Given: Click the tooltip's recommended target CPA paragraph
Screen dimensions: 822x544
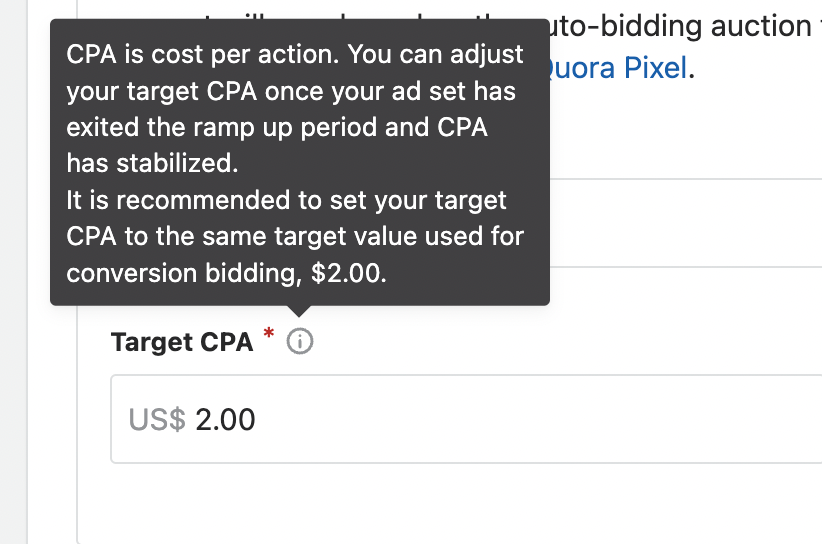Looking at the screenshot, I should pos(295,237).
